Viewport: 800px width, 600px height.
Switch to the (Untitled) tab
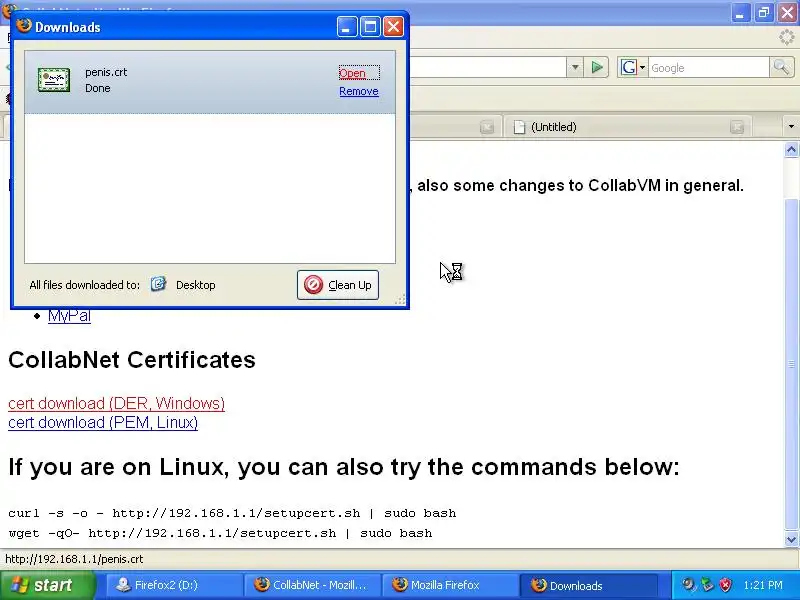[627, 127]
